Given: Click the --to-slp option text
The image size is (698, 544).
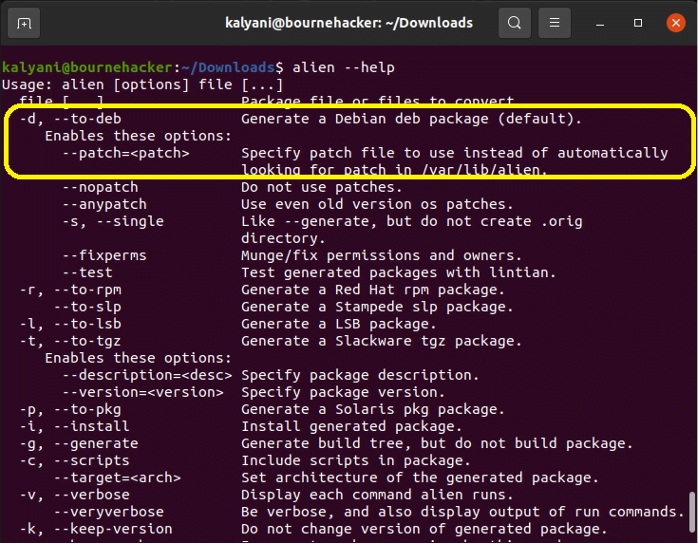Looking at the screenshot, I should point(88,307).
